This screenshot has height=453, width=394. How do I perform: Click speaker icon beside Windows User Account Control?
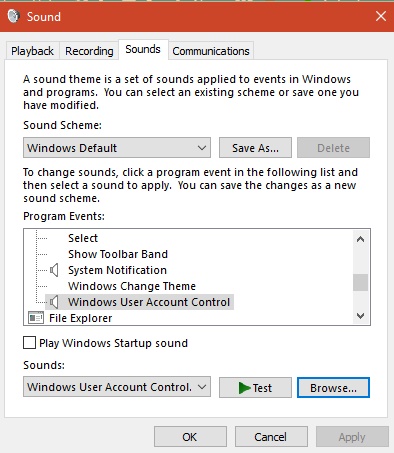point(54,302)
